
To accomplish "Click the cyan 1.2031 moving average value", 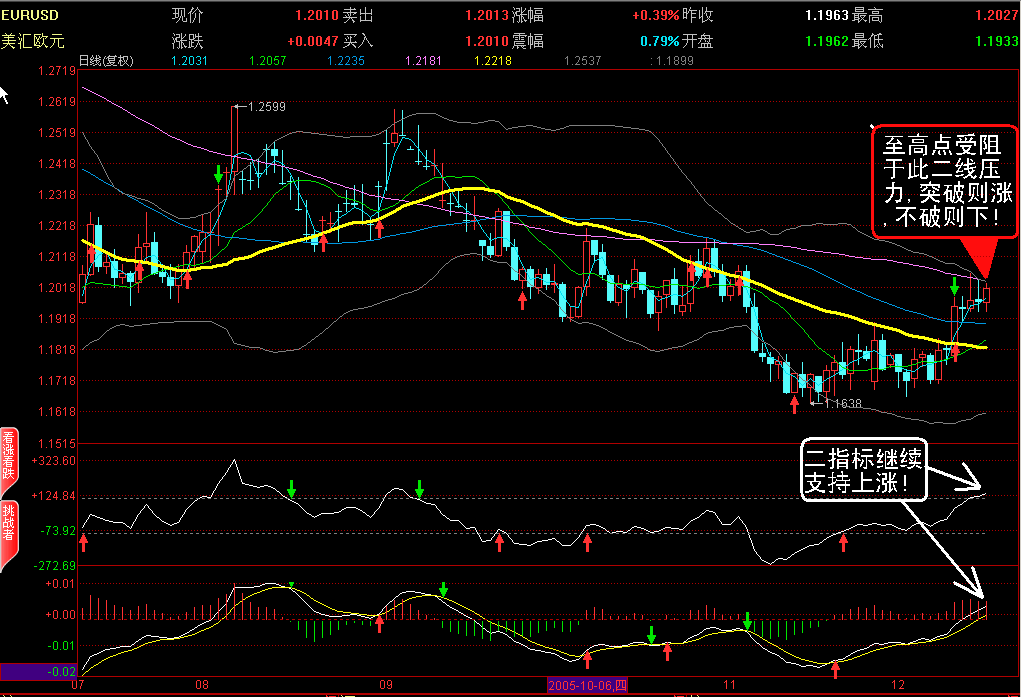I will click(x=189, y=61).
